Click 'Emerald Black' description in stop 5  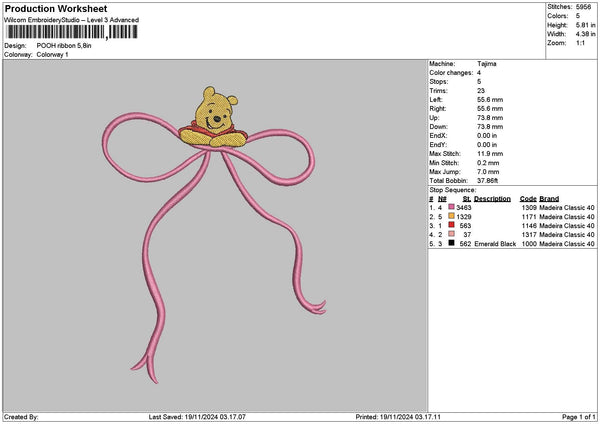(x=495, y=244)
